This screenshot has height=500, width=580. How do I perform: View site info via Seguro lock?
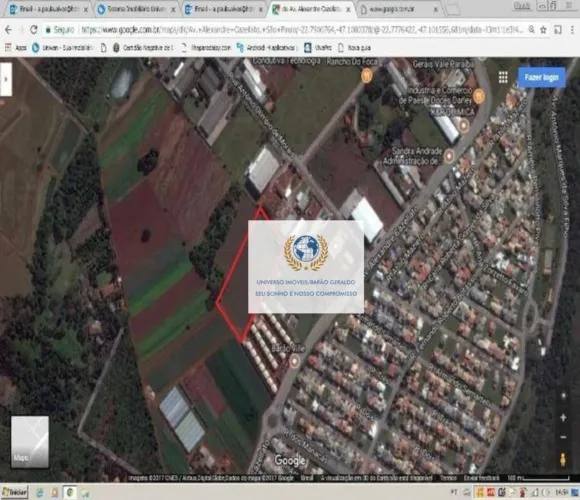(x=60, y=30)
